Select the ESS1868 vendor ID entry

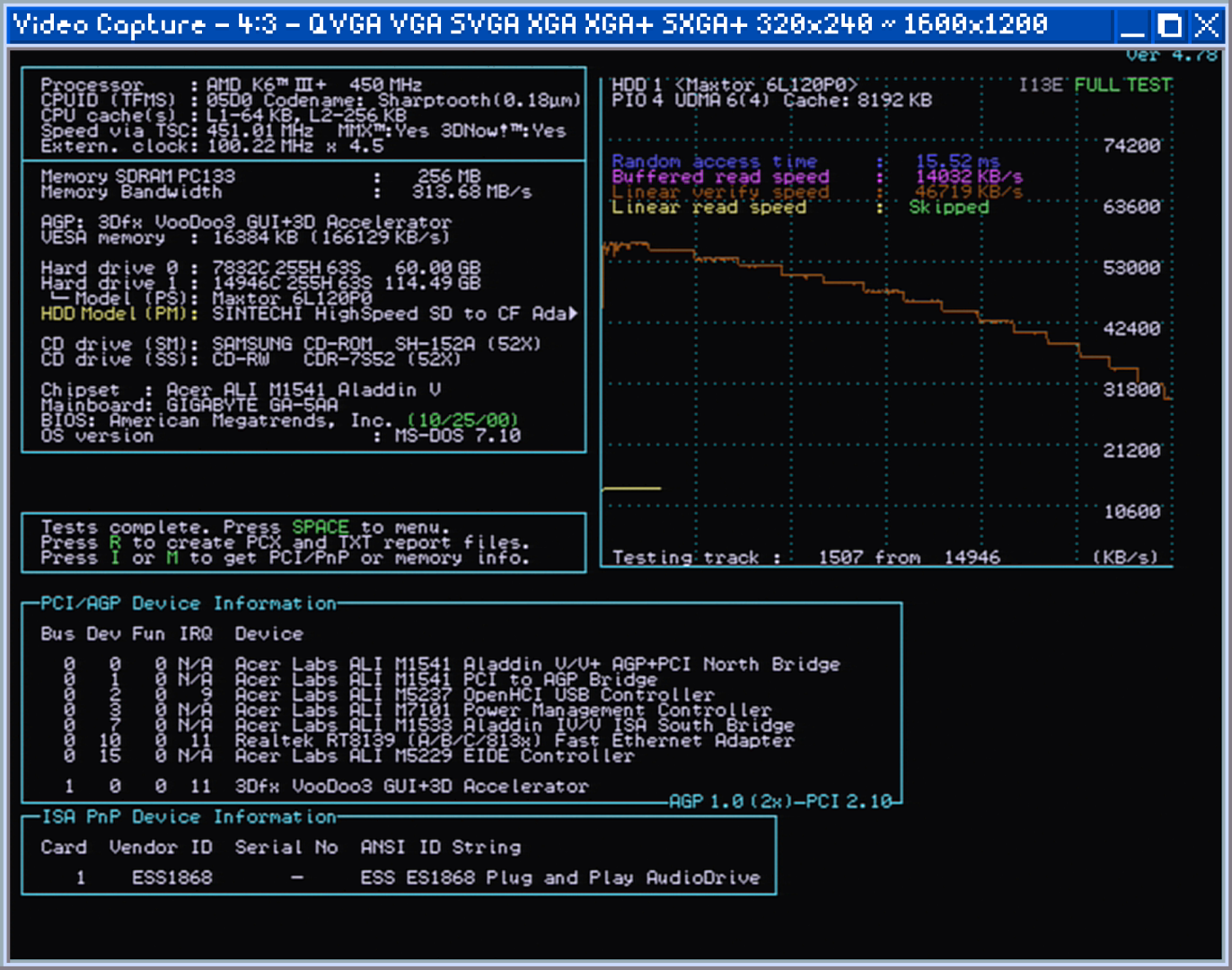pyautogui.click(x=172, y=878)
